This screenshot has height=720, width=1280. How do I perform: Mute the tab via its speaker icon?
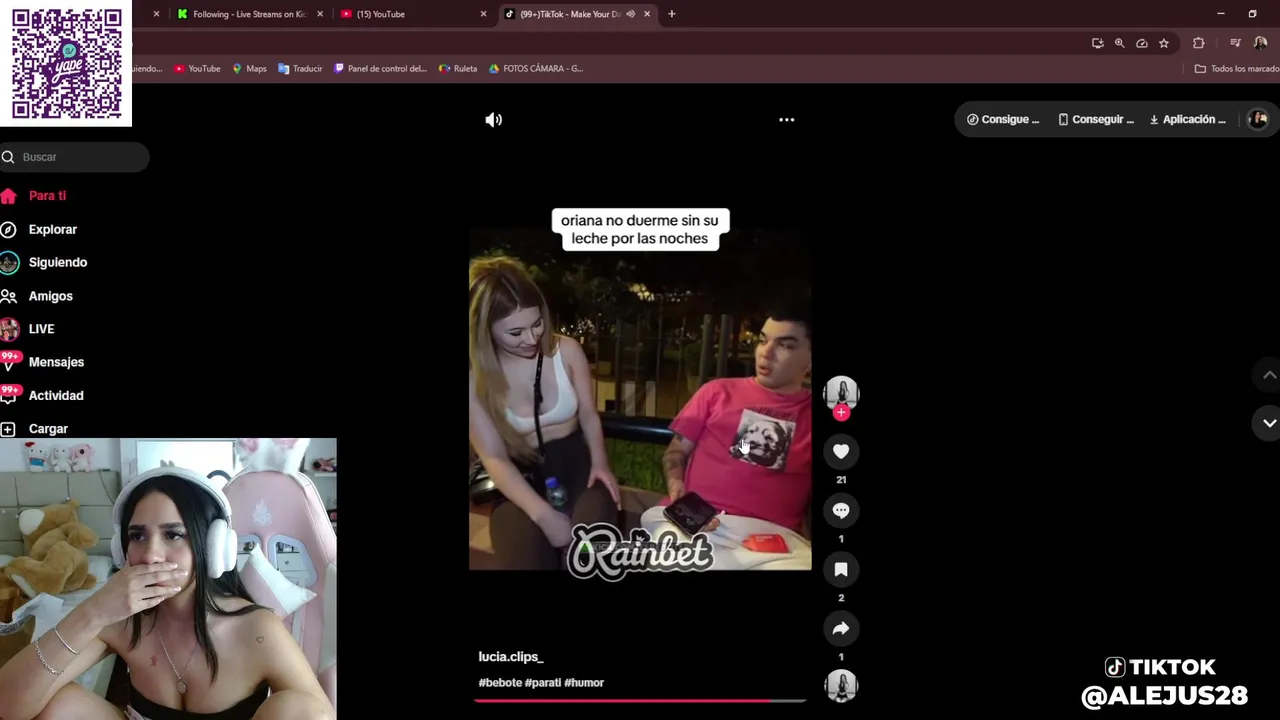coord(631,14)
